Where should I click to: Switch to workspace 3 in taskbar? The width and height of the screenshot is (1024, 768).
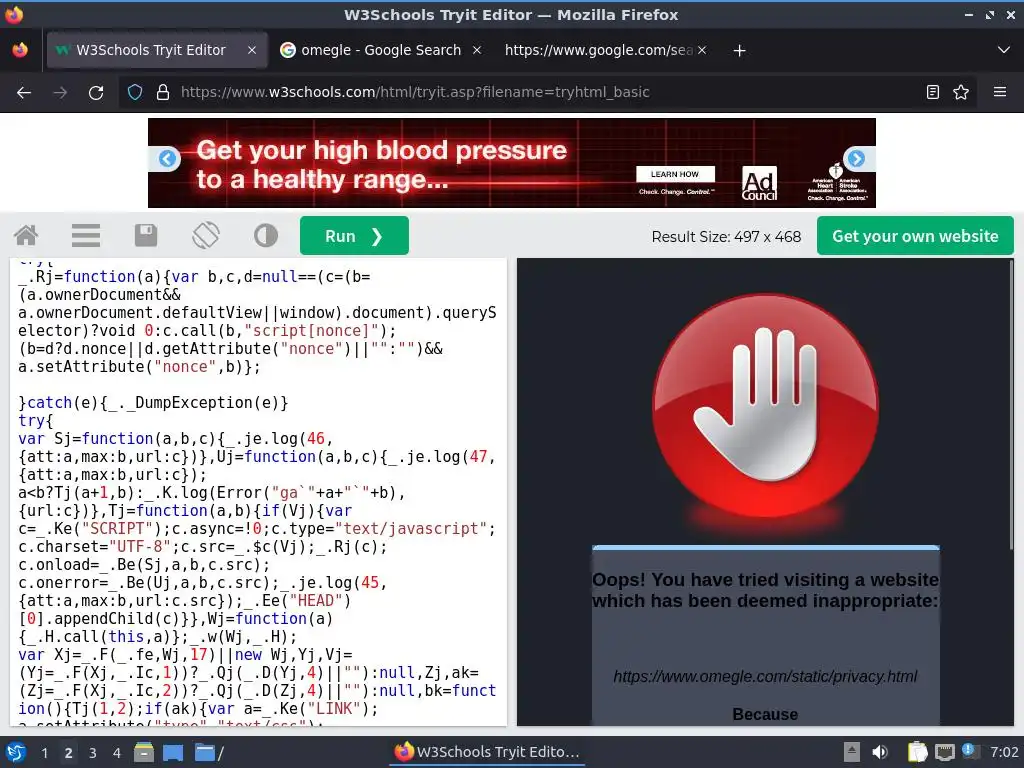[x=93, y=753]
